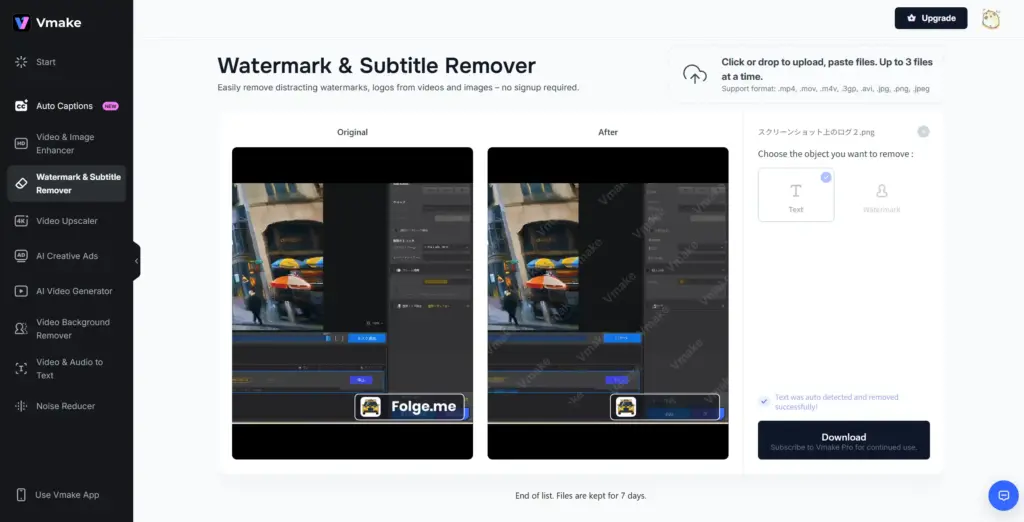Click the After label
The height and width of the screenshot is (522, 1024).
click(x=608, y=132)
